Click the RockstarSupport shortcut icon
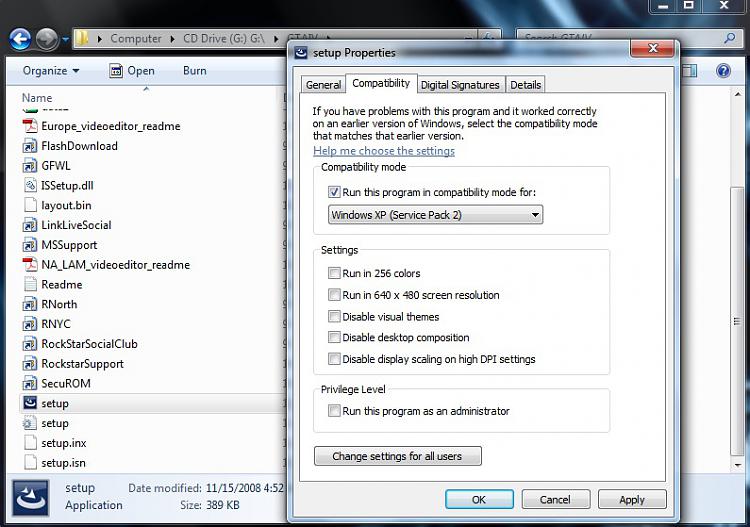This screenshot has width=750, height=527. pos(30,364)
